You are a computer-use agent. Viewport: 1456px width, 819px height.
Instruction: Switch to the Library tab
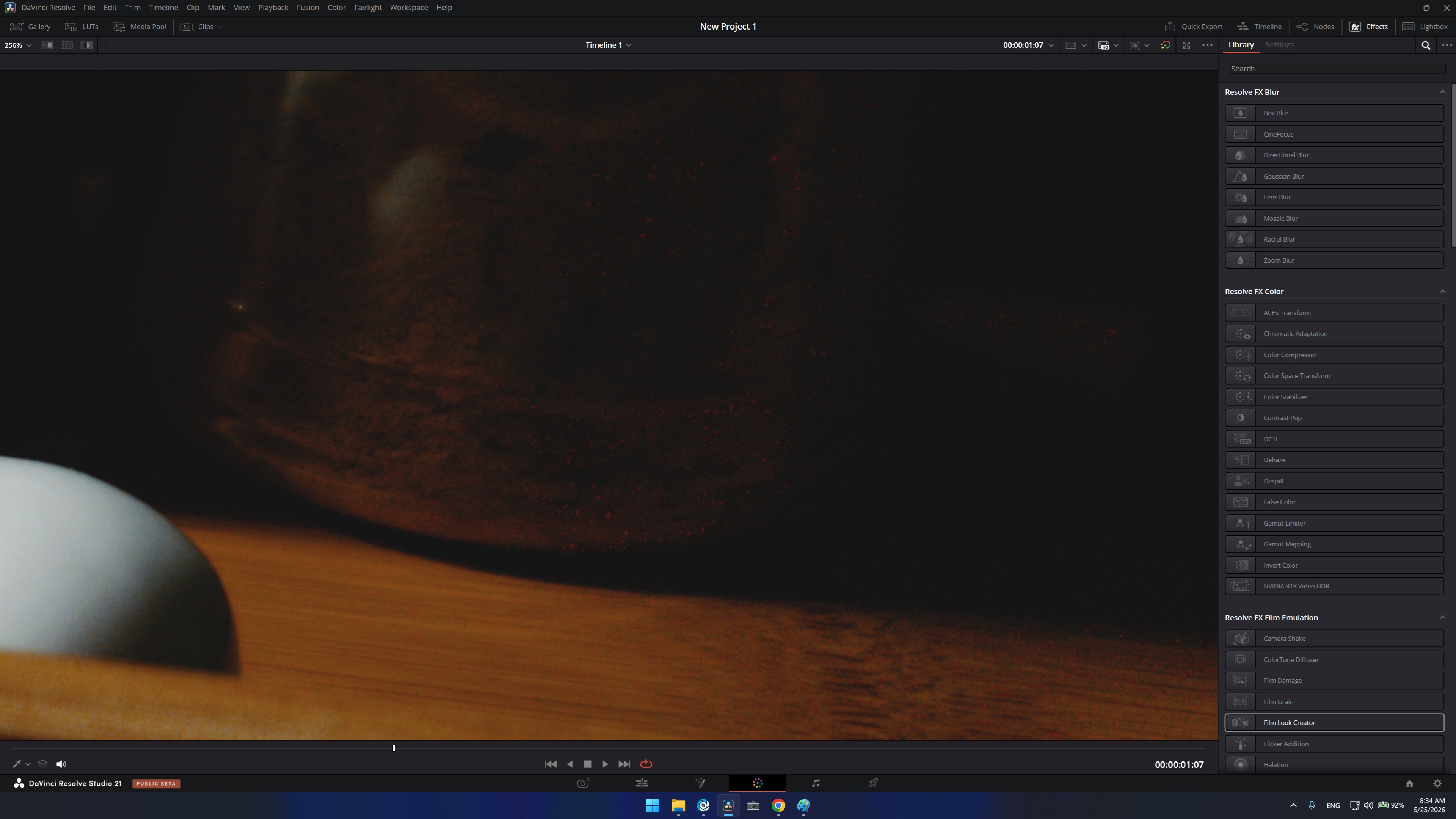[1241, 45]
